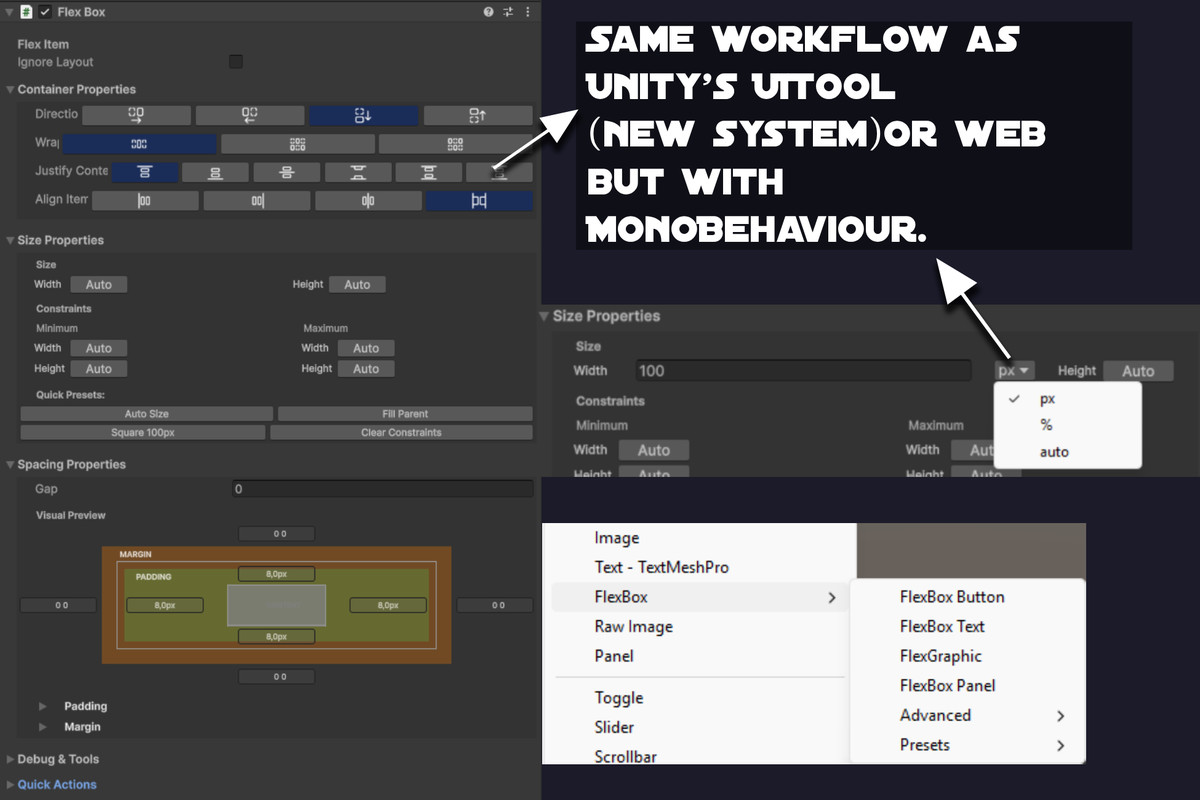Set Align Items to stretch
The height and width of the screenshot is (800, 1200).
(x=479, y=201)
